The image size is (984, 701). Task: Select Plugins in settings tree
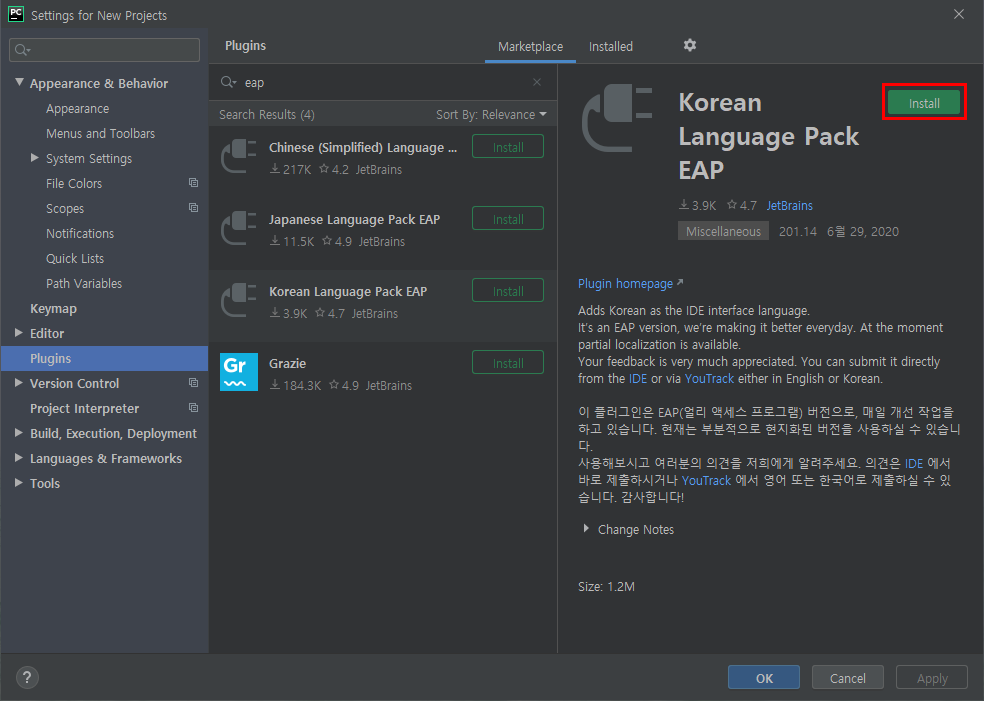click(104, 358)
